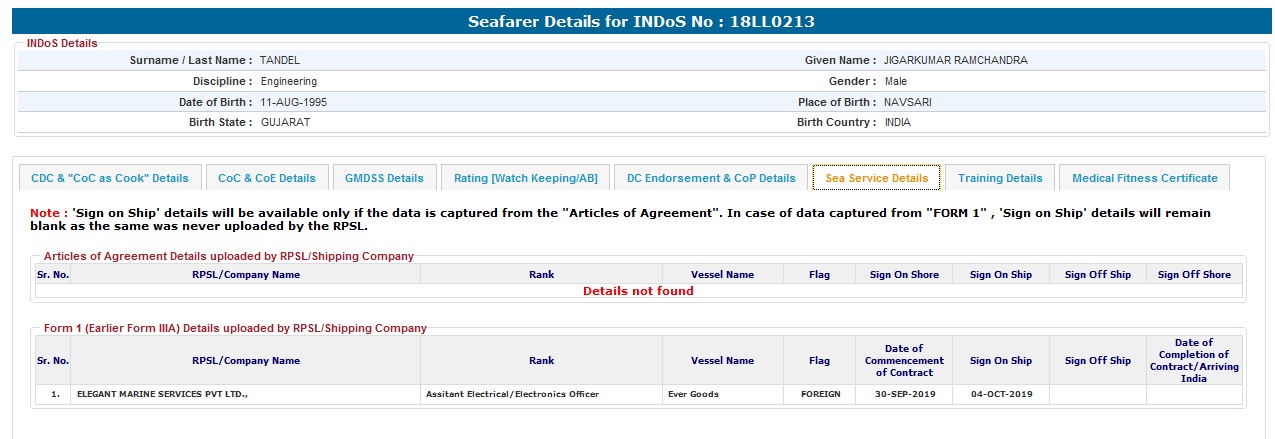Image resolution: width=1275 pixels, height=439 pixels.
Task: Click the given name JIGARKUMAR RAMCHANDRA value
Action: point(955,60)
